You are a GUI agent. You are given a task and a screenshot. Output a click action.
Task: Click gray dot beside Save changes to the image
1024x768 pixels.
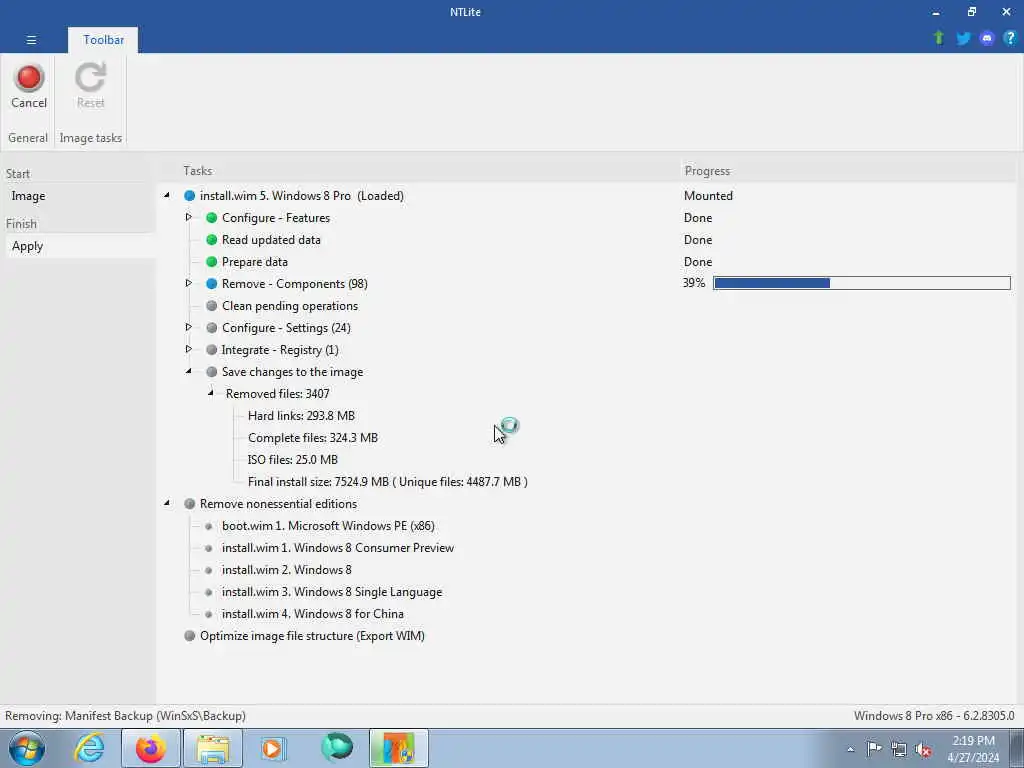point(212,372)
